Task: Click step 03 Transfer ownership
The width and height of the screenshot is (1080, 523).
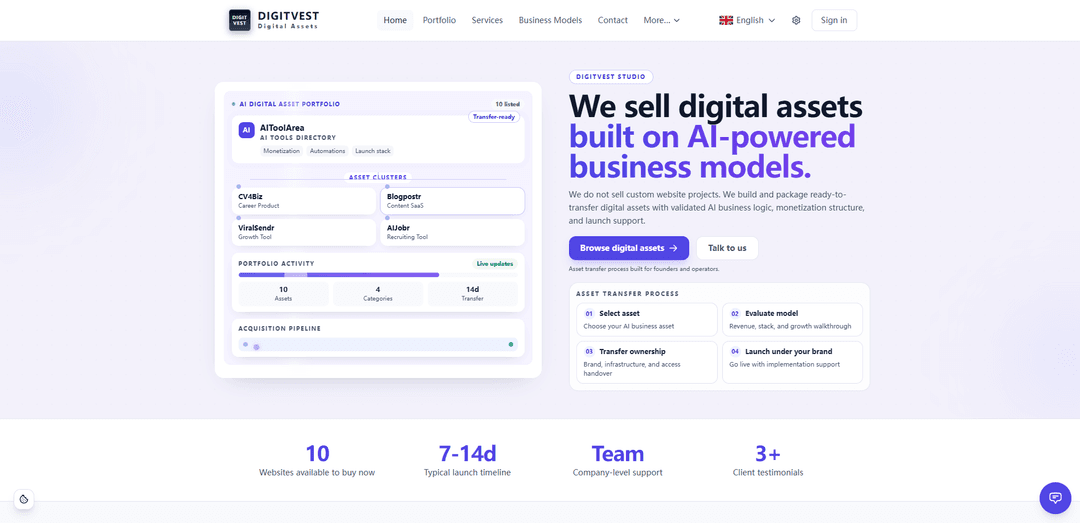Action: [x=647, y=362]
